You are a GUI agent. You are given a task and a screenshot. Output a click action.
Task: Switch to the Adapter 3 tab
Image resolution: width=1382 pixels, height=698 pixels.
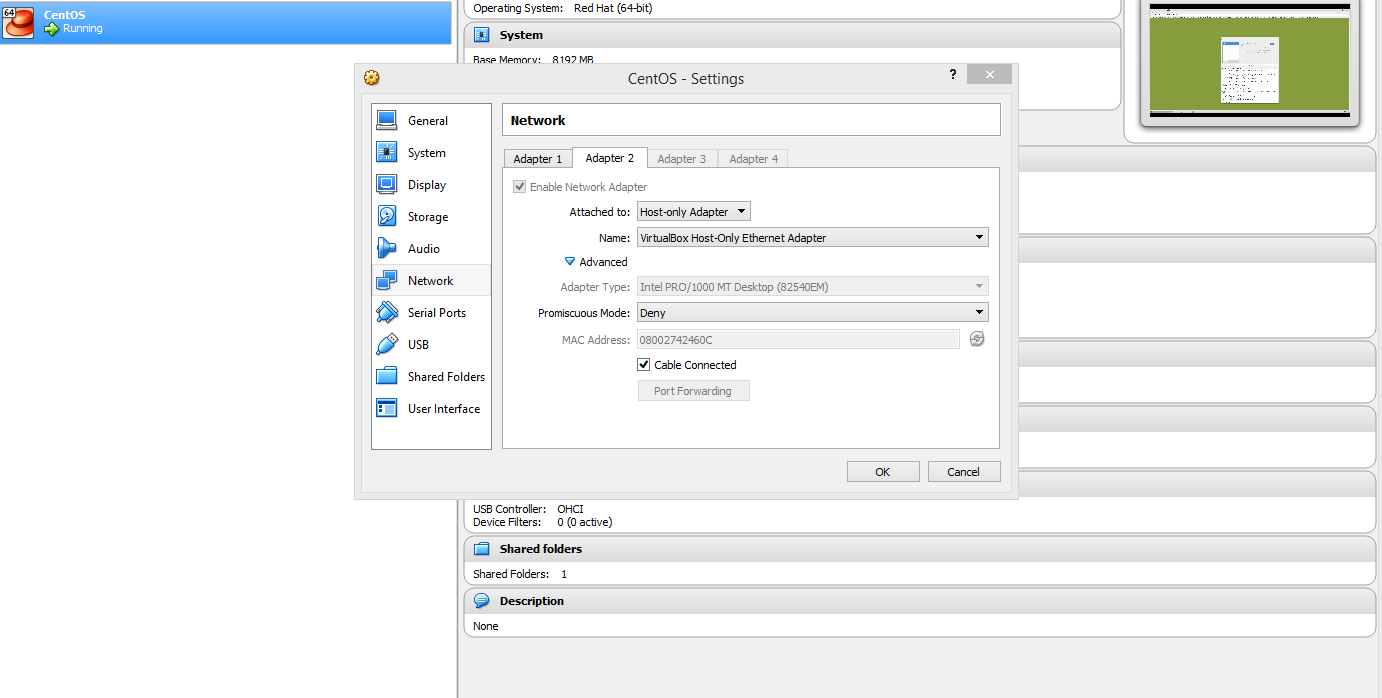[682, 159]
